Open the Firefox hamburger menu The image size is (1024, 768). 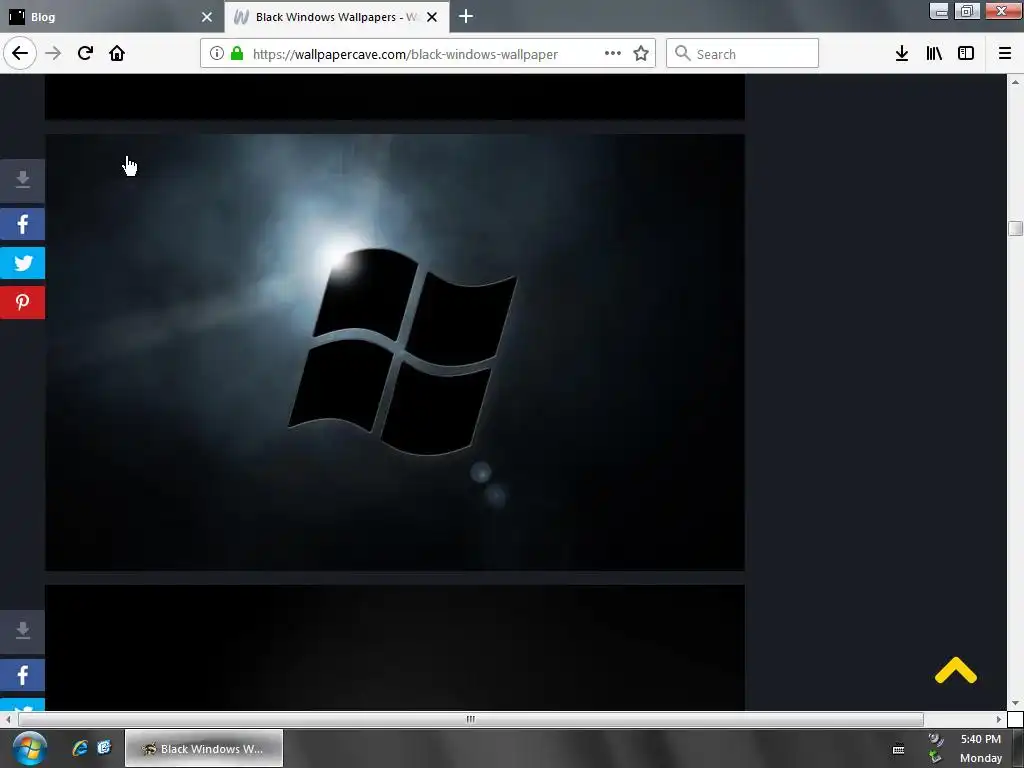tap(1005, 54)
